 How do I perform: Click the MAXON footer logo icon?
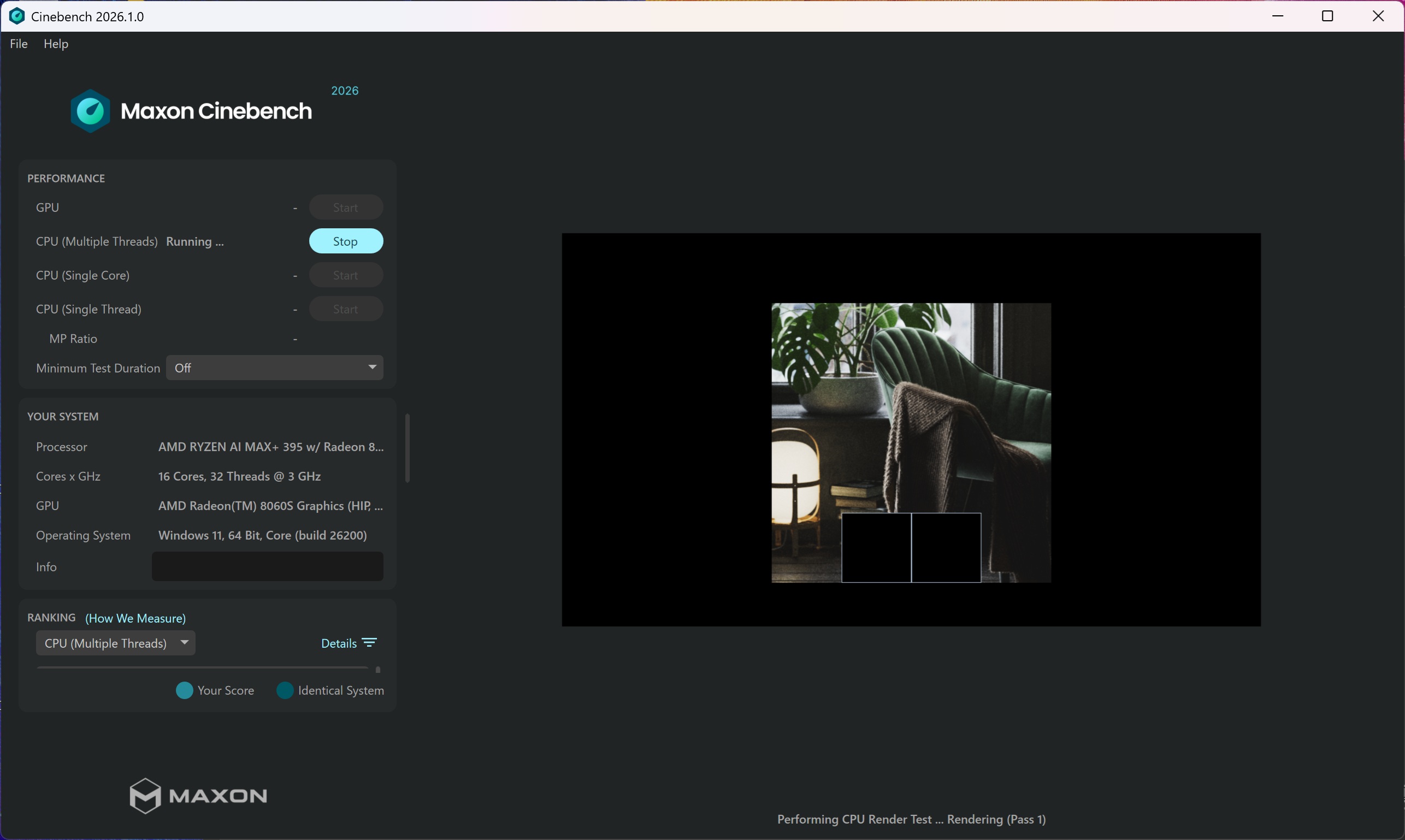(x=145, y=796)
